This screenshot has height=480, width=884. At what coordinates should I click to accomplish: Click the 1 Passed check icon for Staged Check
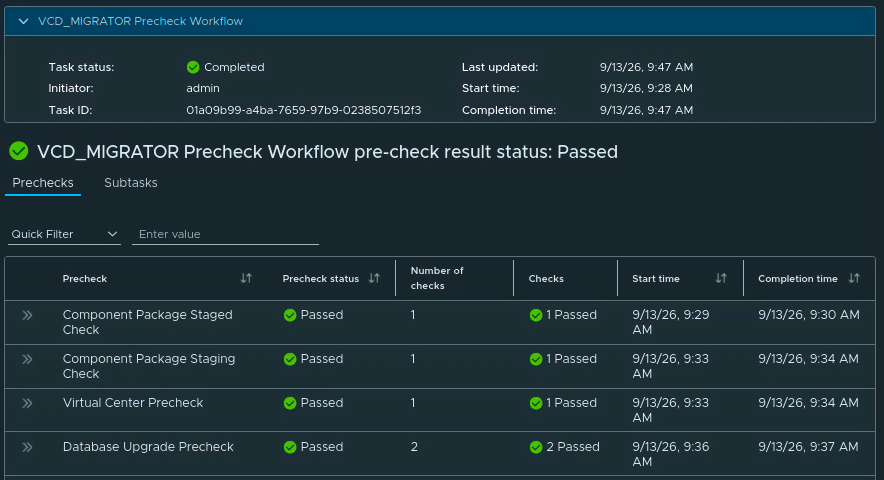[x=536, y=315]
